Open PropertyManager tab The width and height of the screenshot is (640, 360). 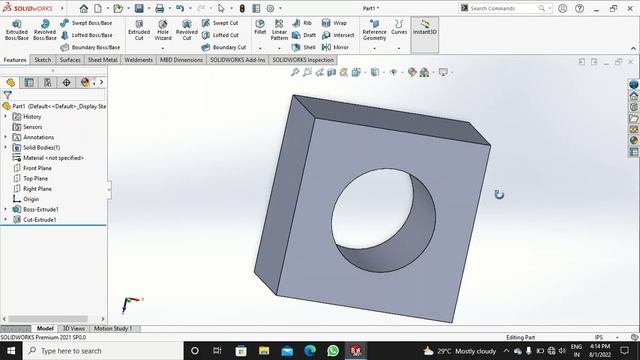click(x=29, y=82)
